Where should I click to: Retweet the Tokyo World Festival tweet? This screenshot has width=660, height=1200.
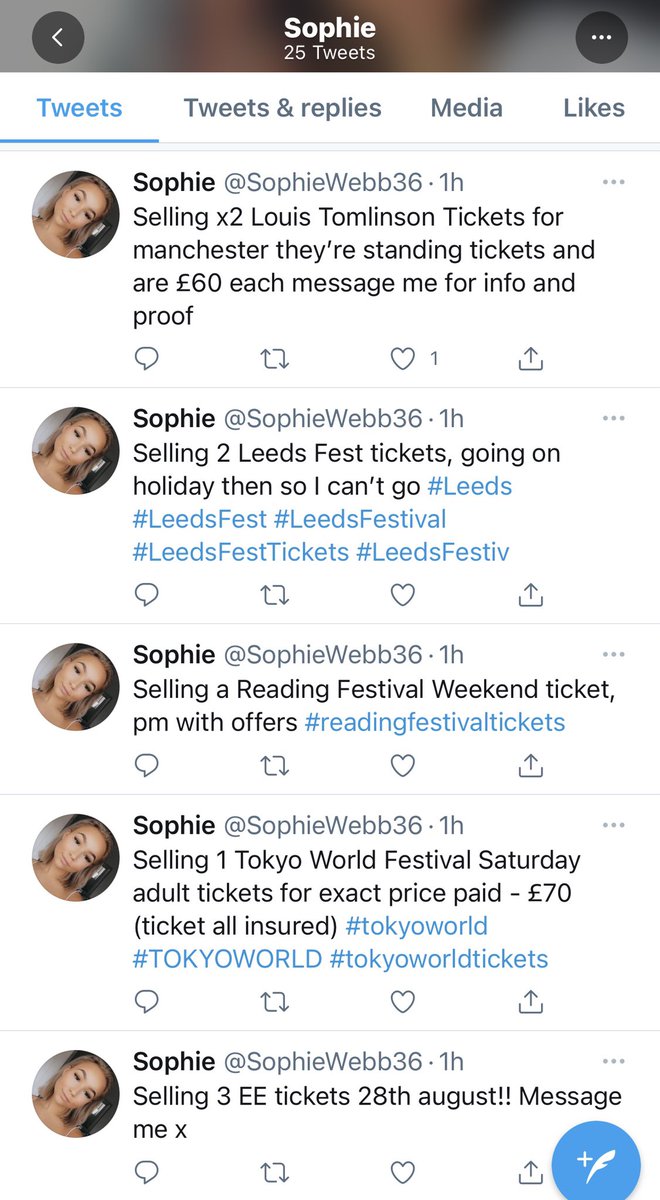tap(274, 1001)
